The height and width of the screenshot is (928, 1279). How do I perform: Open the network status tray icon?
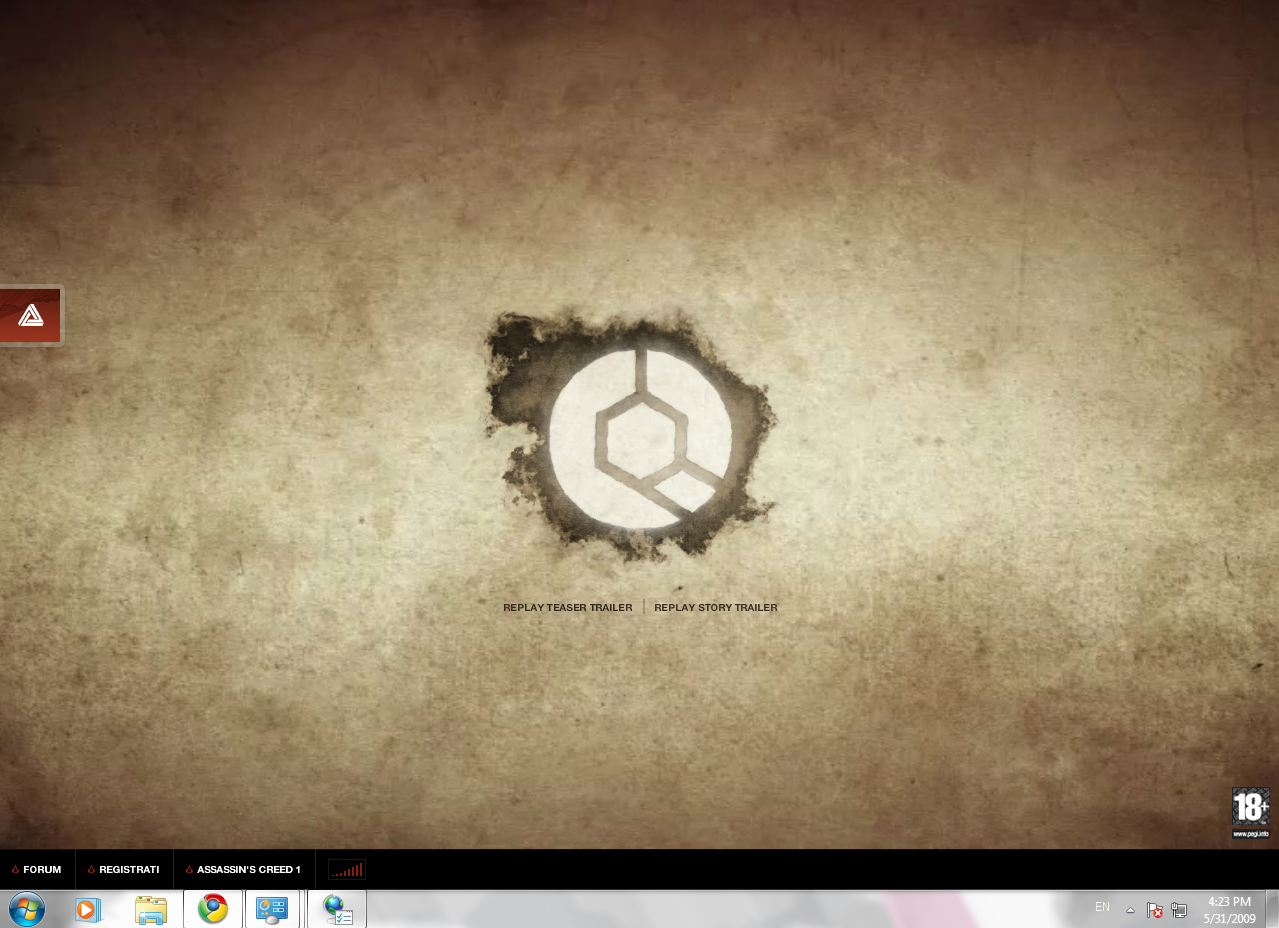coord(1179,910)
